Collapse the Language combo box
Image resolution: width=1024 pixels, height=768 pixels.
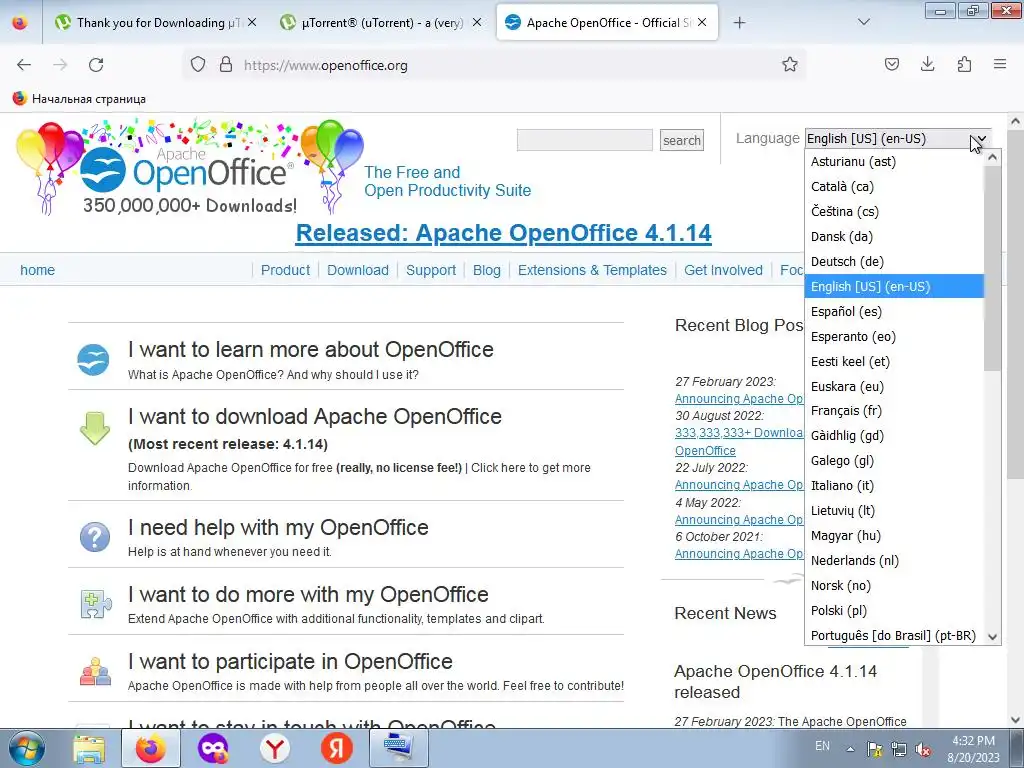(898, 138)
